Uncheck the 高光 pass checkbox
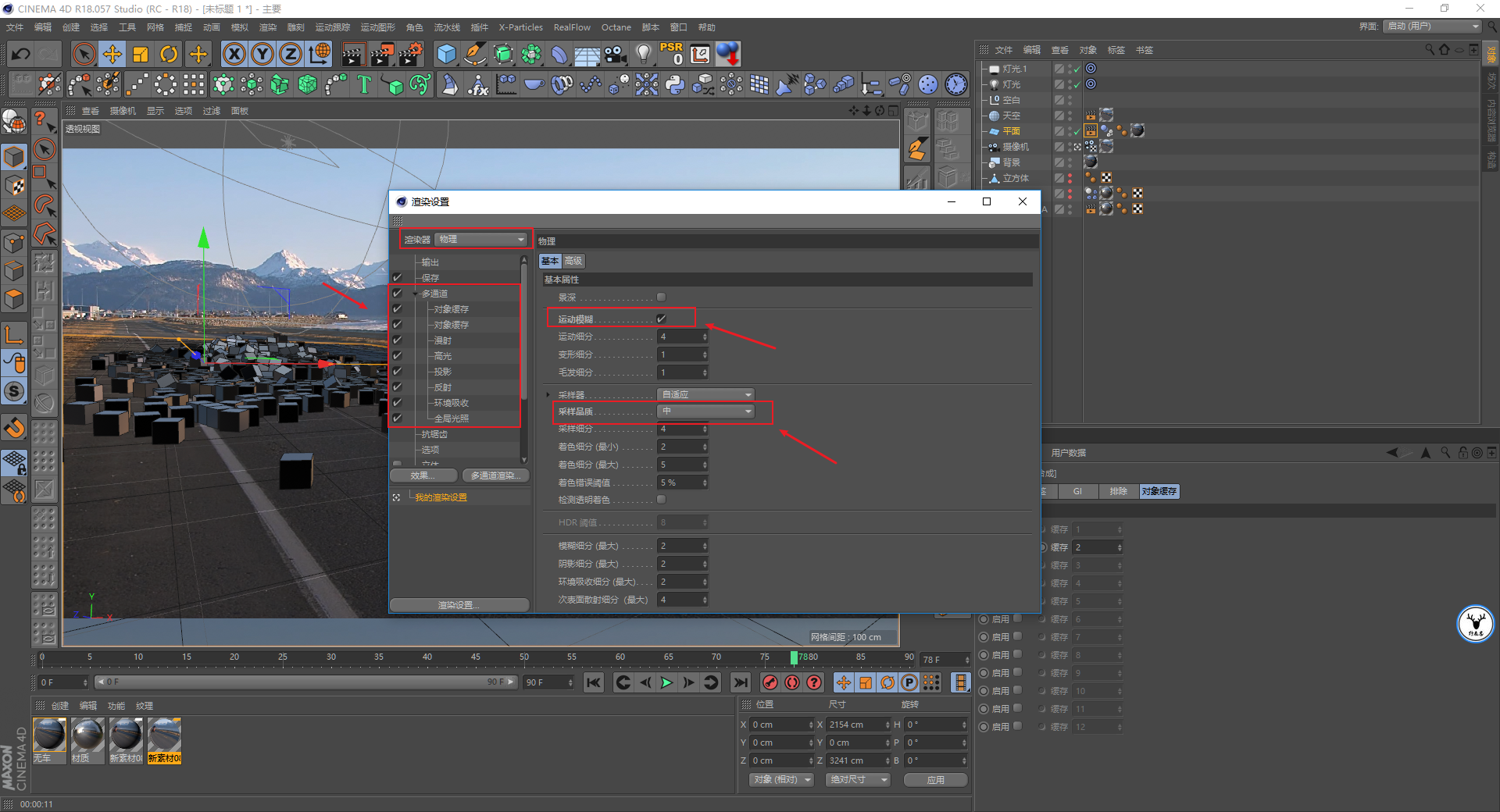This screenshot has height=812, width=1500. (397, 356)
